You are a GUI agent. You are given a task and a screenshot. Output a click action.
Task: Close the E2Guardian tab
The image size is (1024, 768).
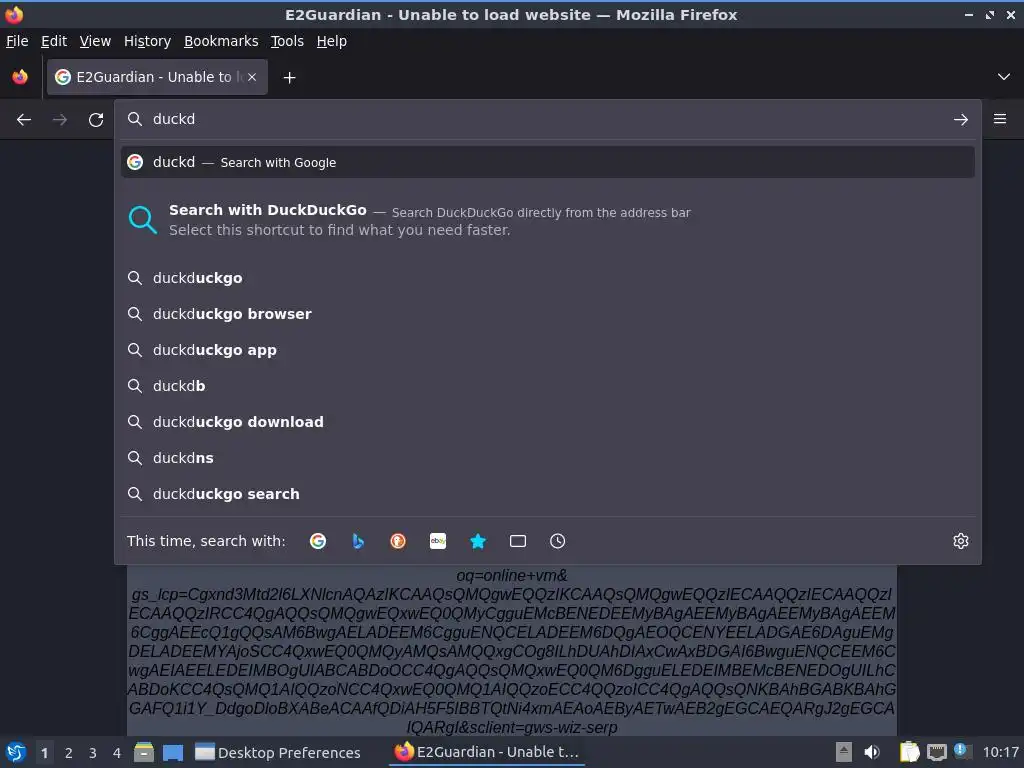(x=252, y=77)
